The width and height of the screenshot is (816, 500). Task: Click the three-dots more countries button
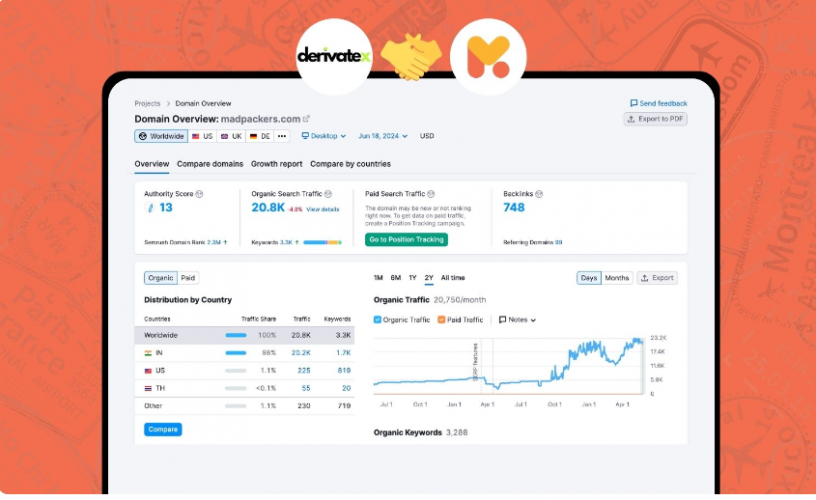point(282,136)
